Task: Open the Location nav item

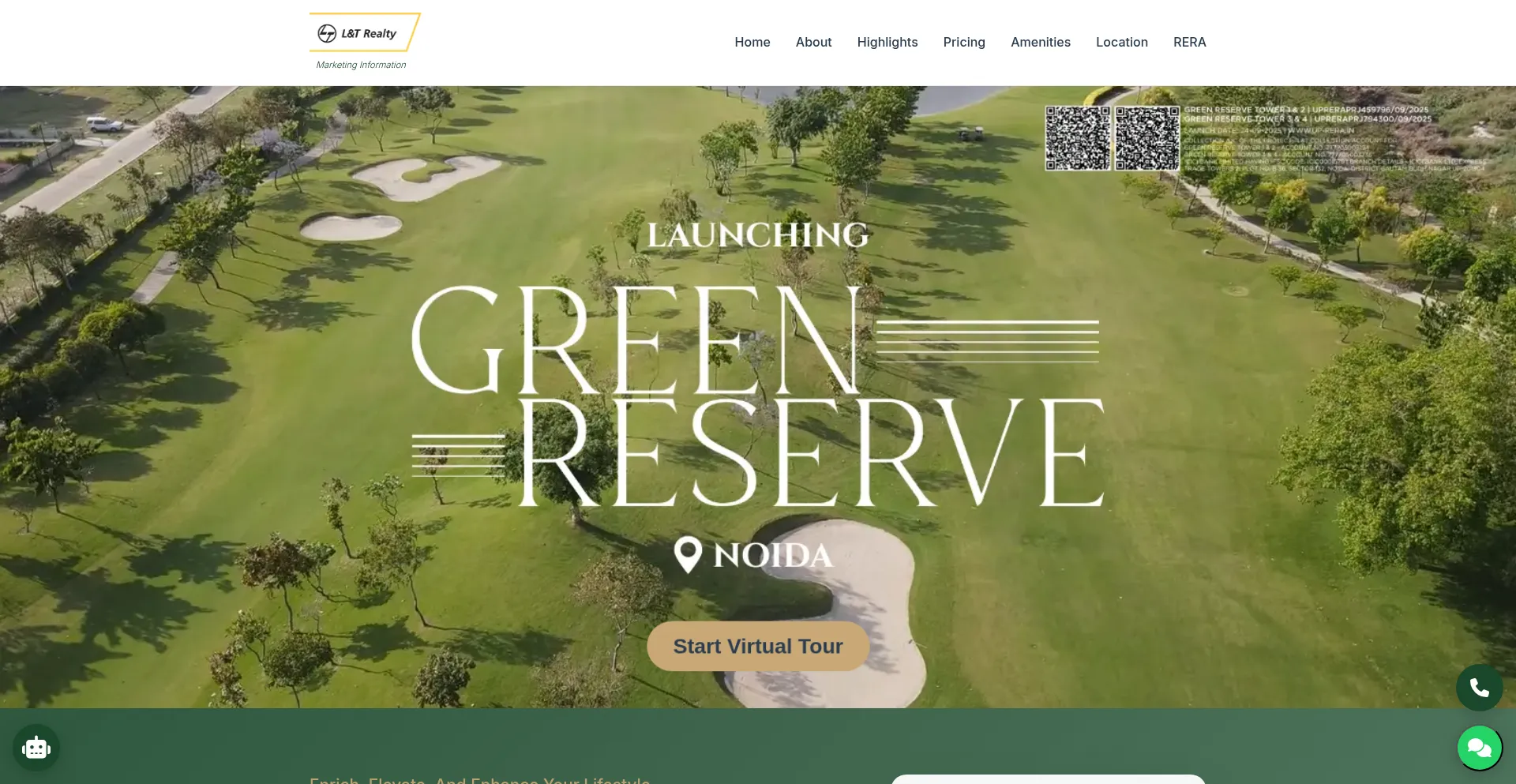Action: click(x=1122, y=42)
